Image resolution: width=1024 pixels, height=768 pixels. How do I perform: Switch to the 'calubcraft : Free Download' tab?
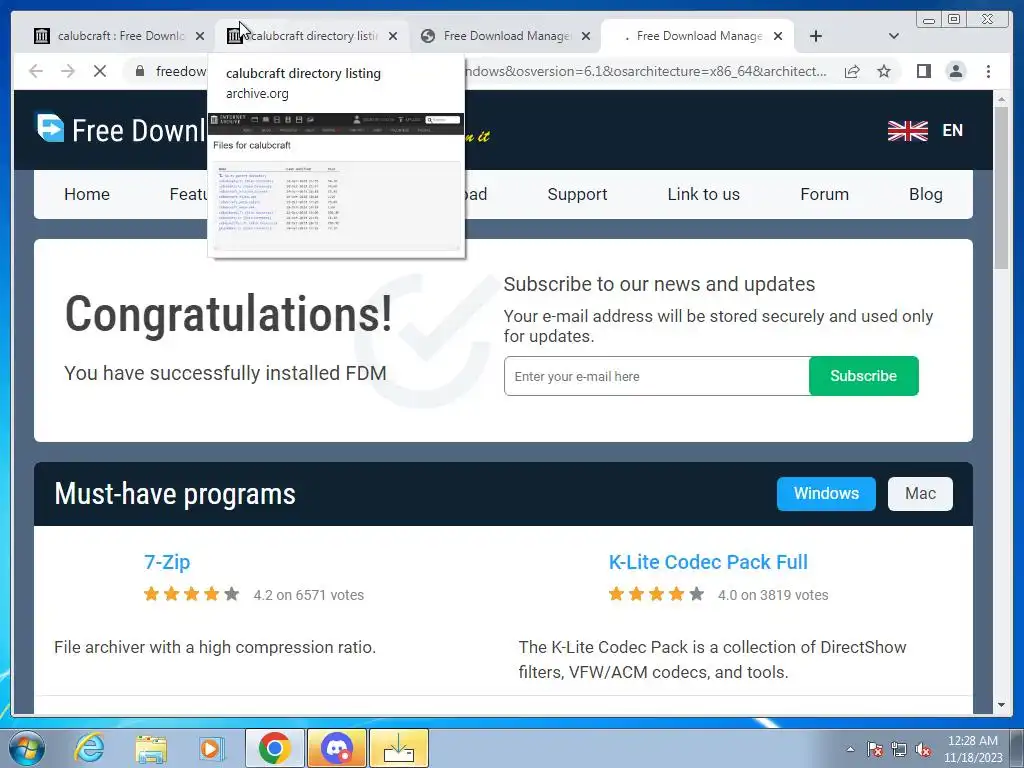120,36
